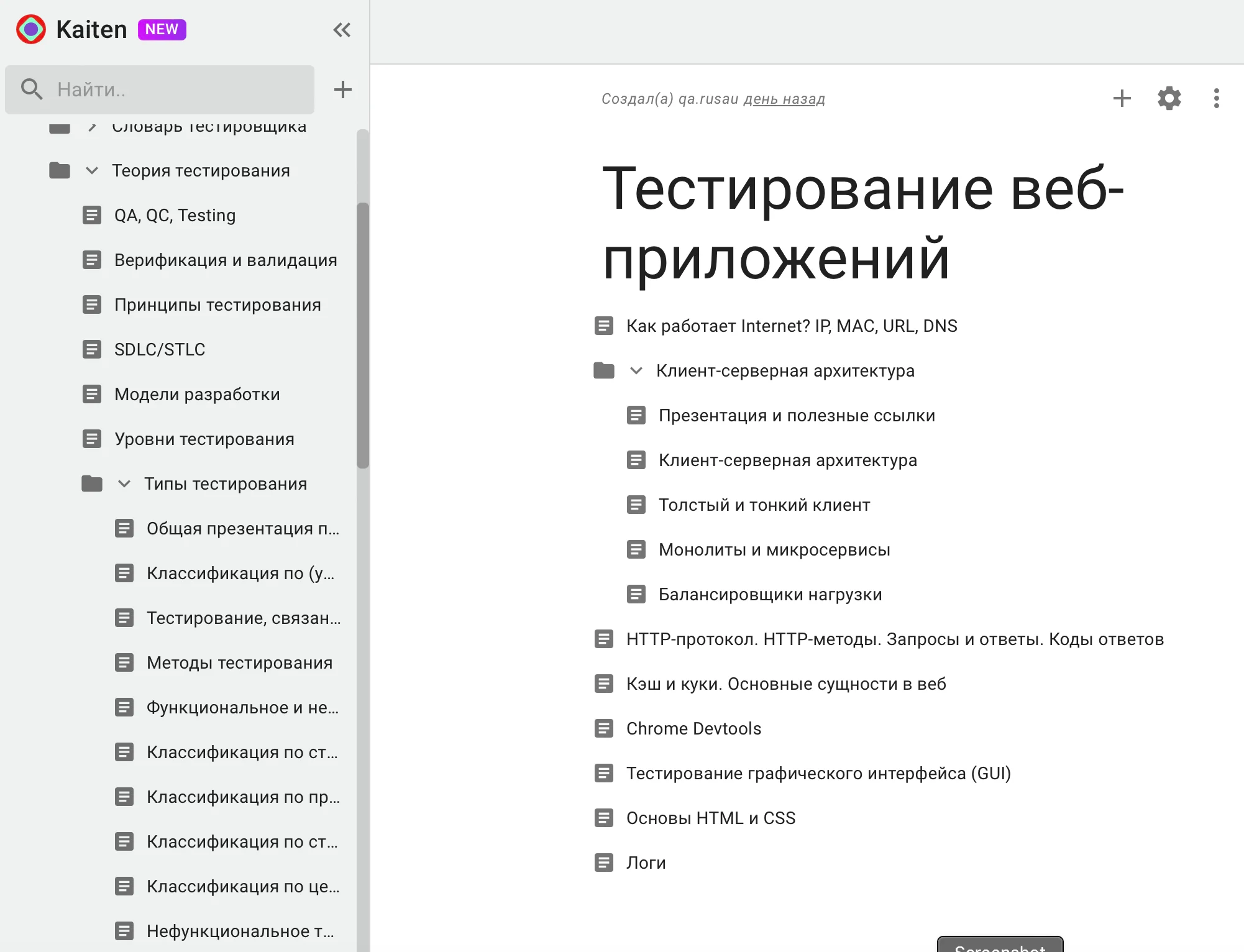Collapse the Теория тестирования tree folder
Screen dimensions: 1244x952
click(92, 170)
